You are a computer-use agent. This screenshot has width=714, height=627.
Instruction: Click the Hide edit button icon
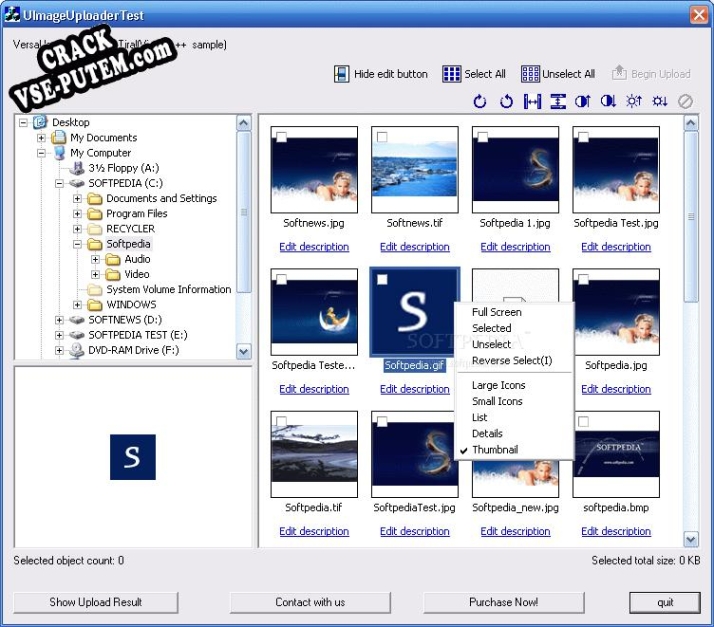(x=342, y=74)
